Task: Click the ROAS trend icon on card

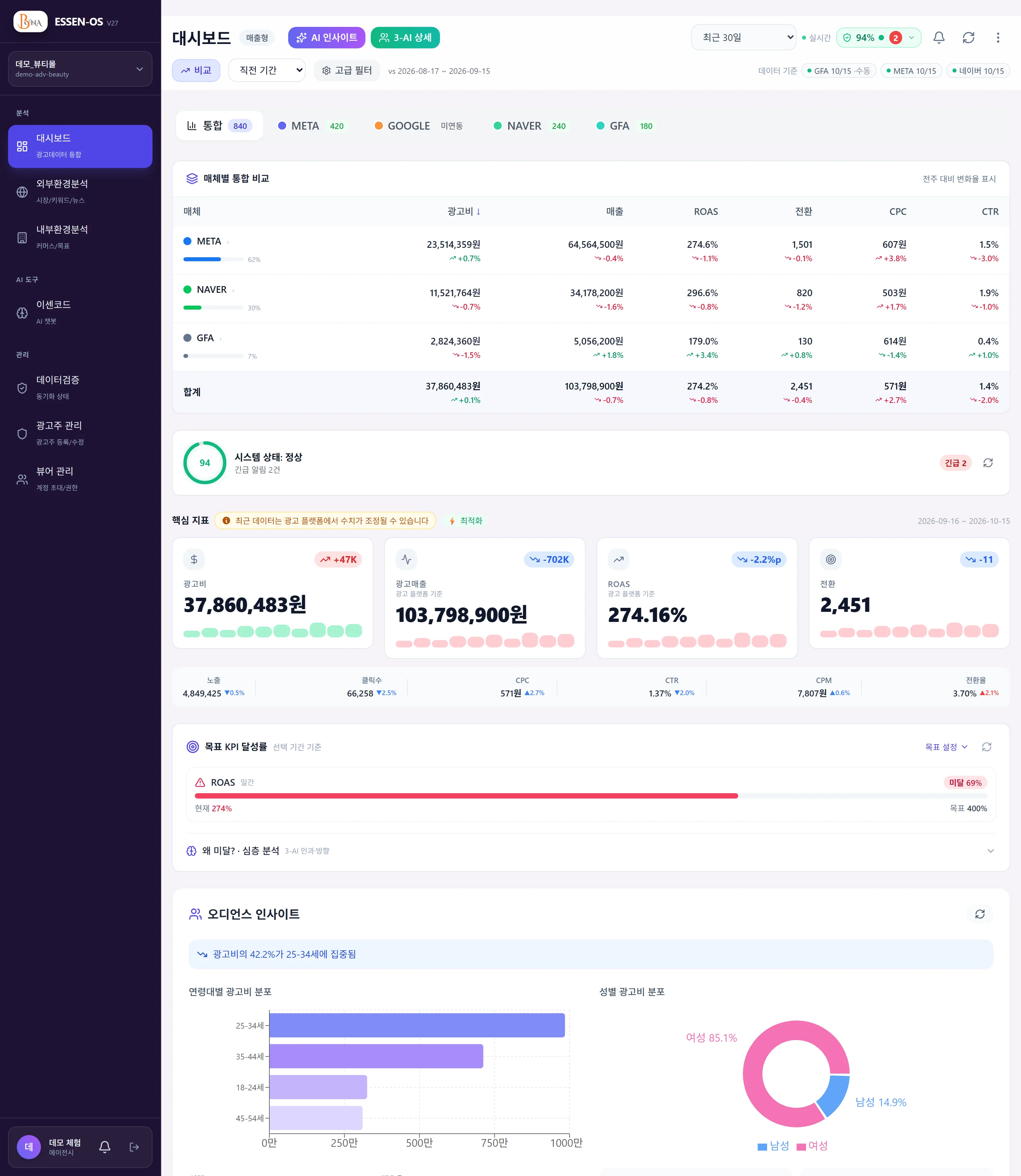Action: 619,559
